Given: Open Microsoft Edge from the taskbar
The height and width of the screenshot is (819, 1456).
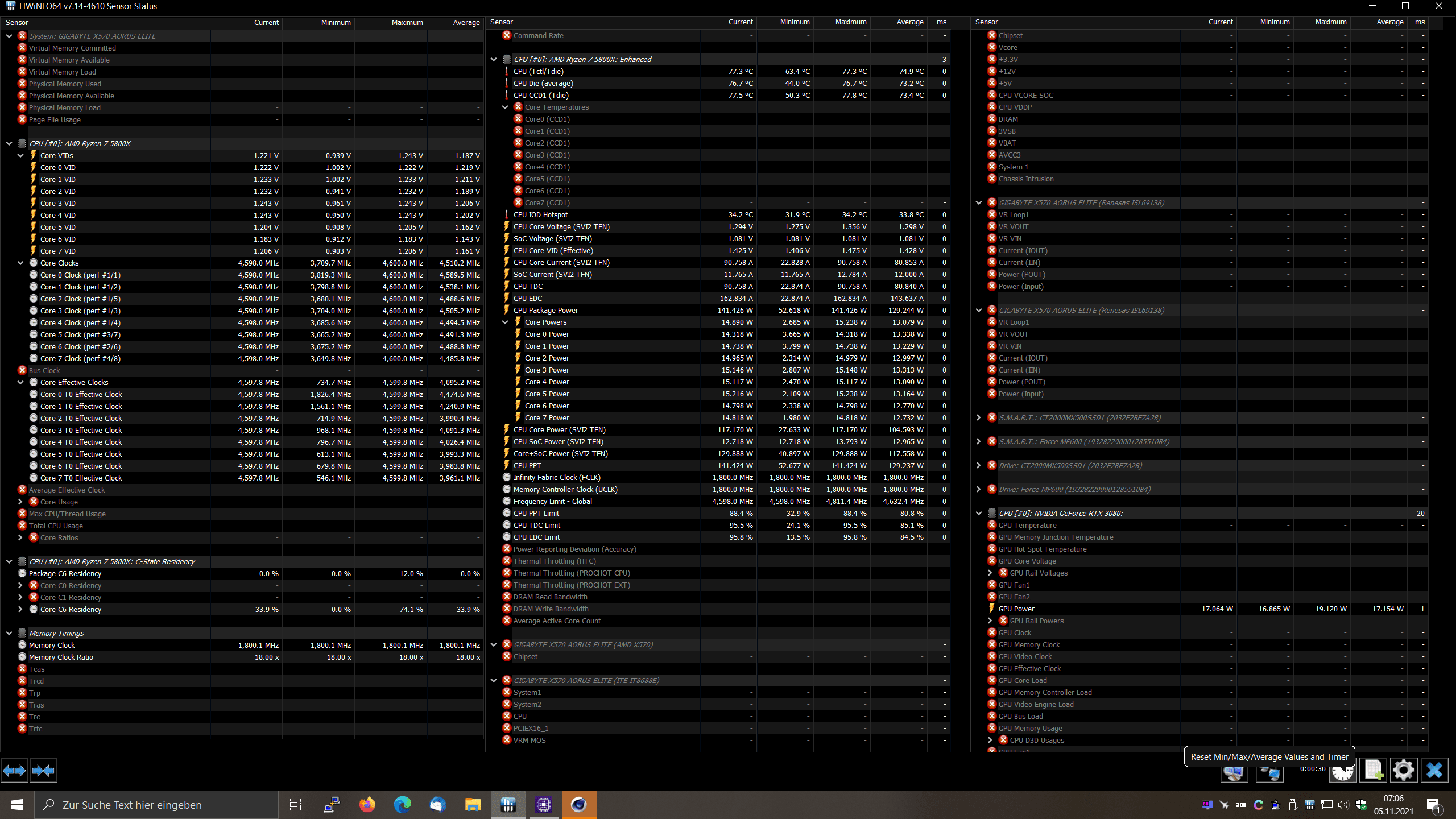Looking at the screenshot, I should click(403, 805).
